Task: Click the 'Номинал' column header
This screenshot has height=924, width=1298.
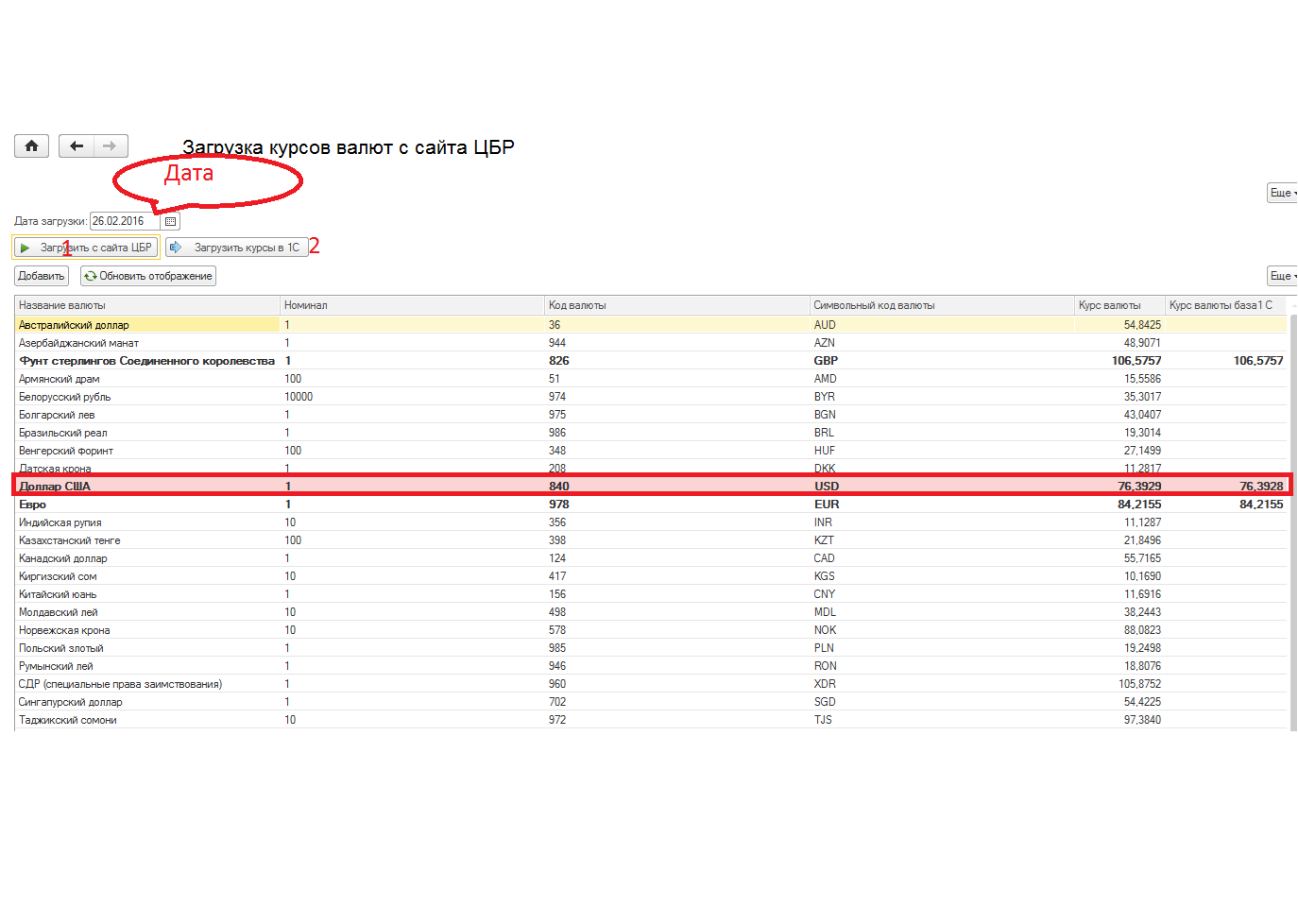Action: click(x=413, y=305)
